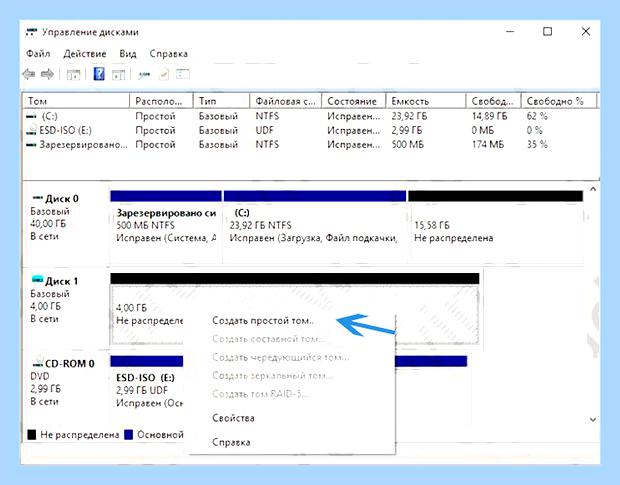
Task: Sort by the Свободно % column header
Action: 559,101
